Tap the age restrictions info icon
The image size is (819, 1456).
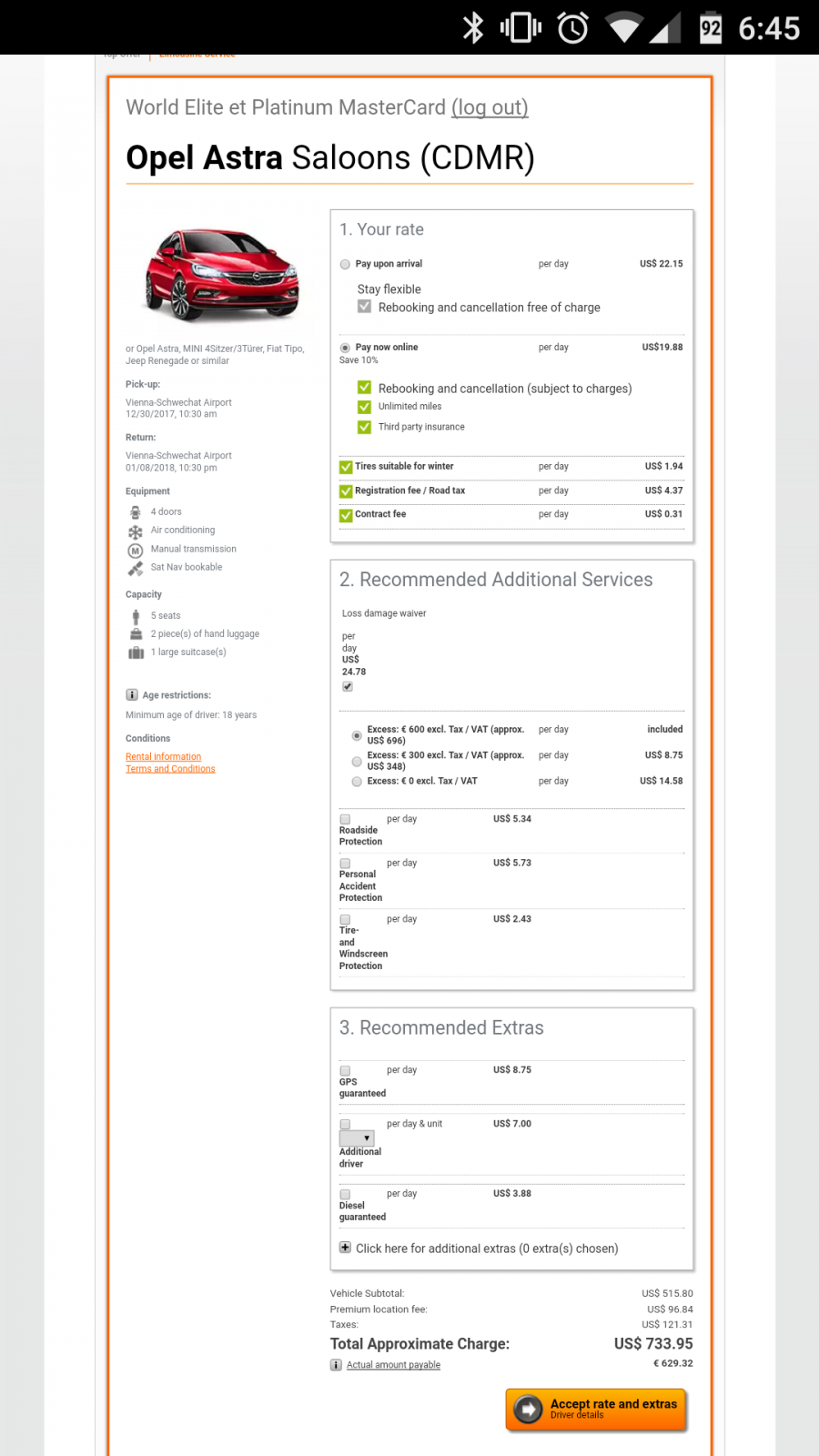point(132,695)
